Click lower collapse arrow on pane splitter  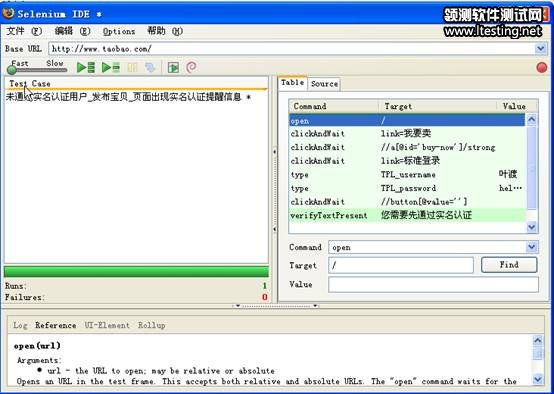pos(275,229)
